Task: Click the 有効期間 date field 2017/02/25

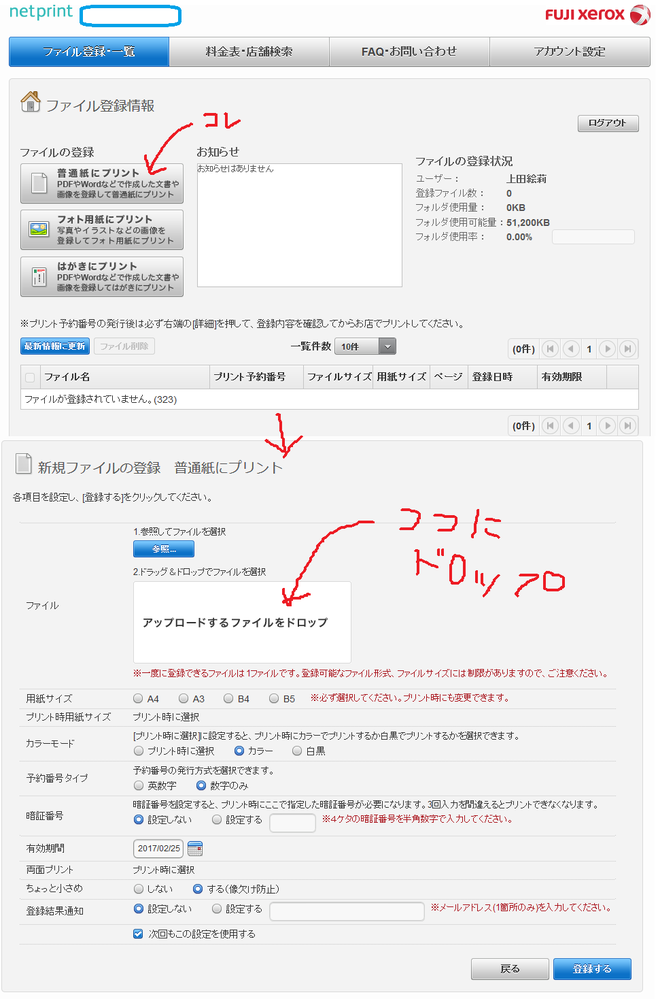Action: pyautogui.click(x=159, y=849)
